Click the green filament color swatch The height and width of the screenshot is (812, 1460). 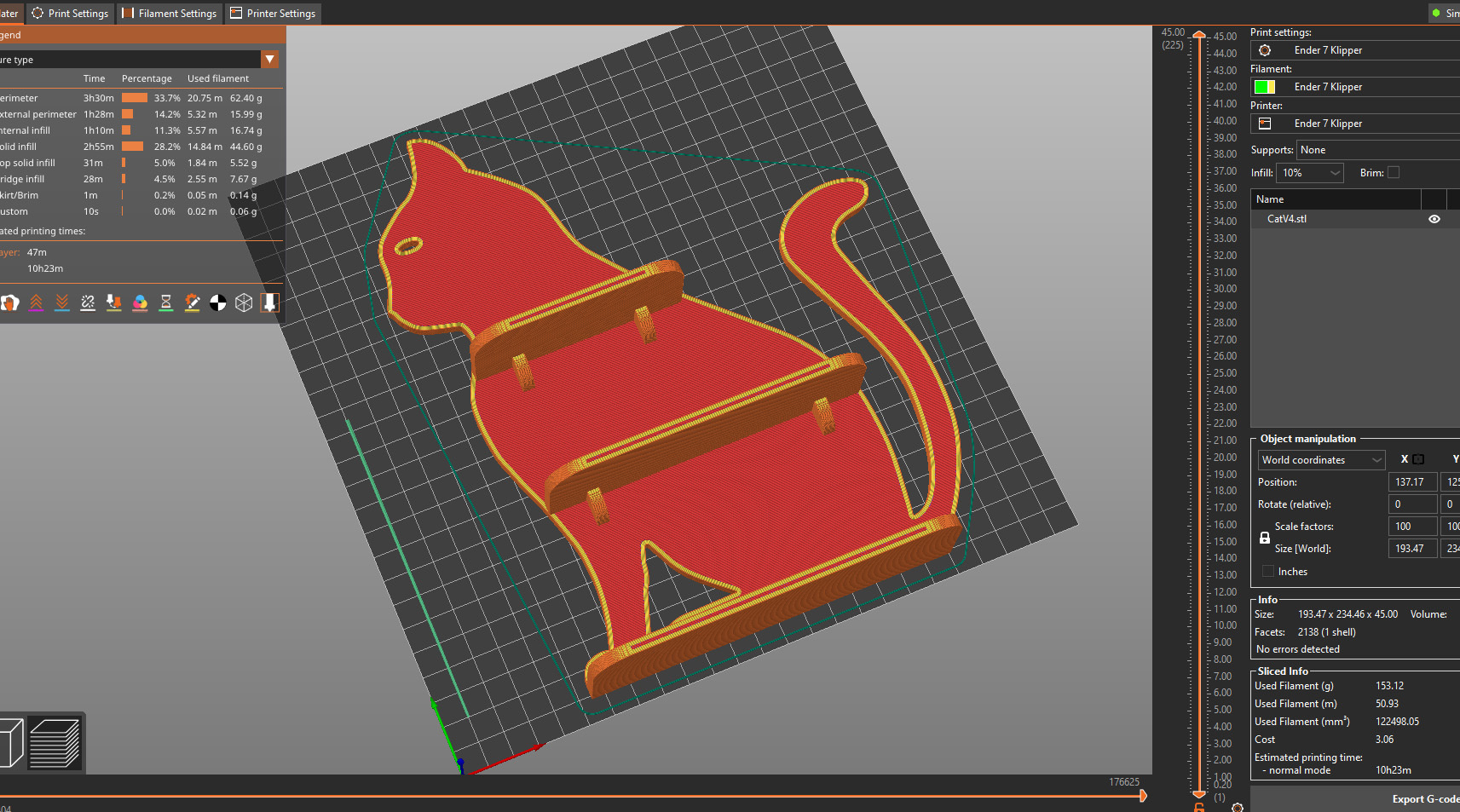coord(1264,87)
